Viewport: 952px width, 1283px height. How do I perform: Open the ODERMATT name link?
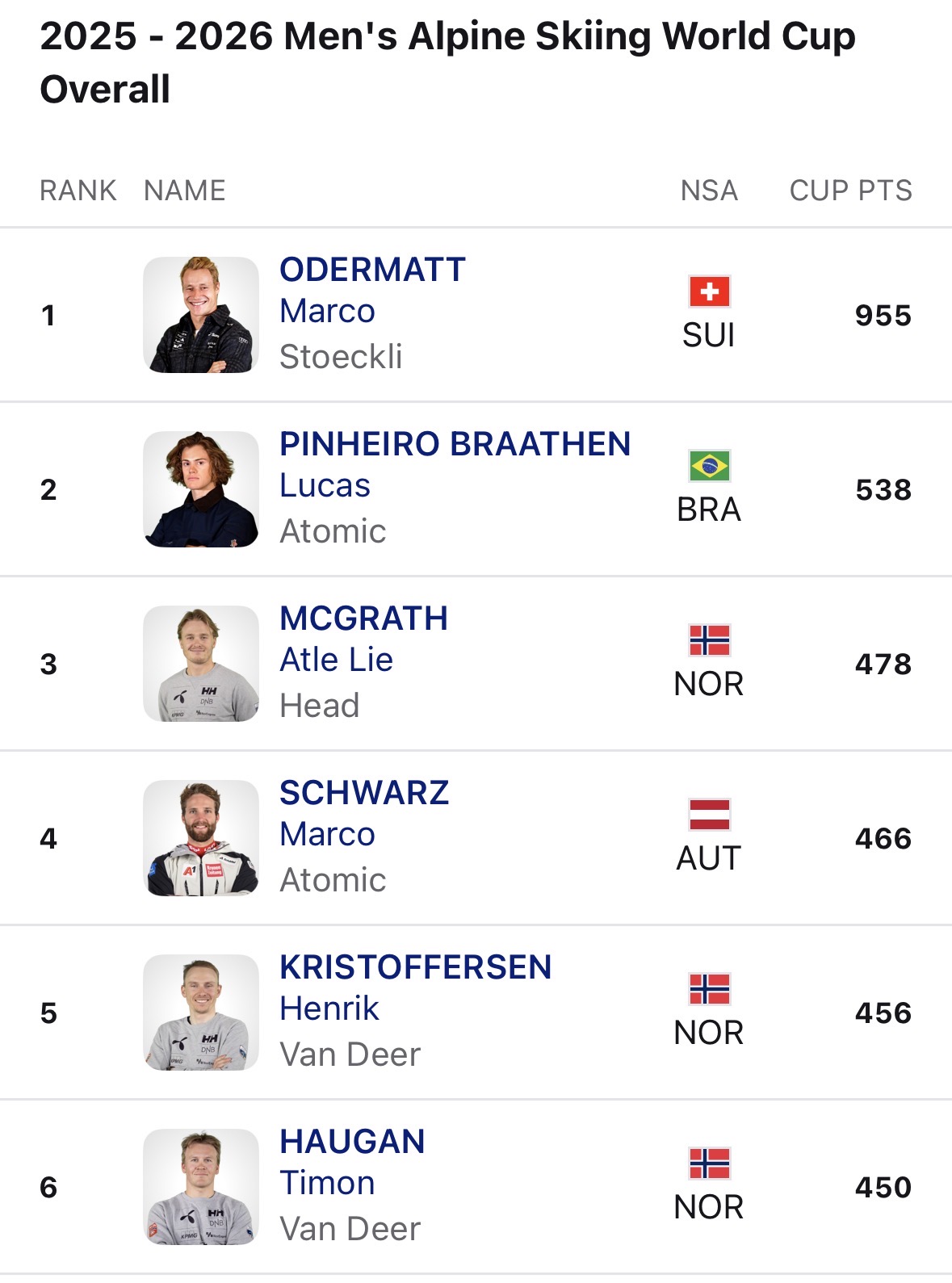point(372,270)
